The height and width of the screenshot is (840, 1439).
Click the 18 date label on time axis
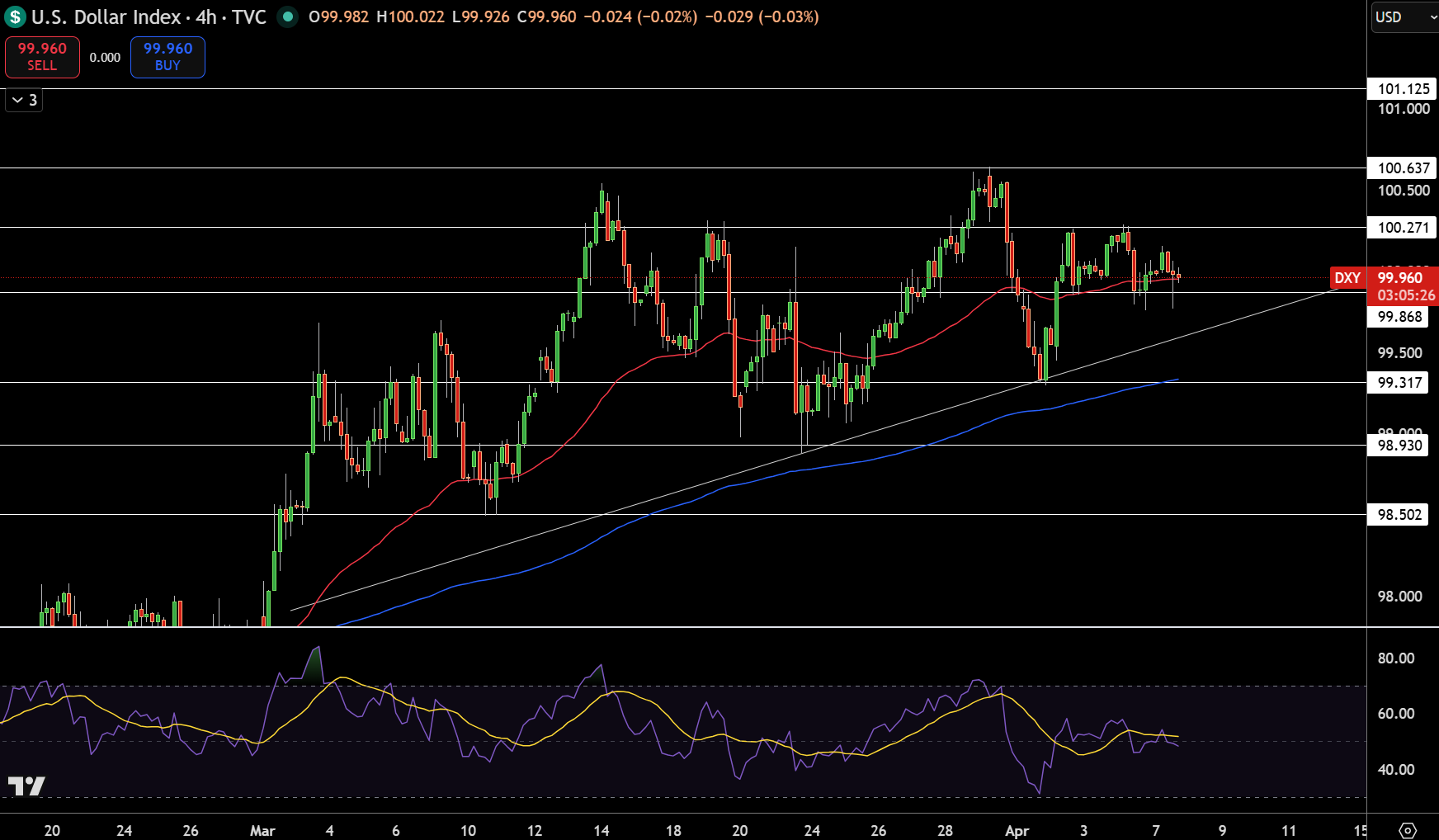[x=673, y=831]
